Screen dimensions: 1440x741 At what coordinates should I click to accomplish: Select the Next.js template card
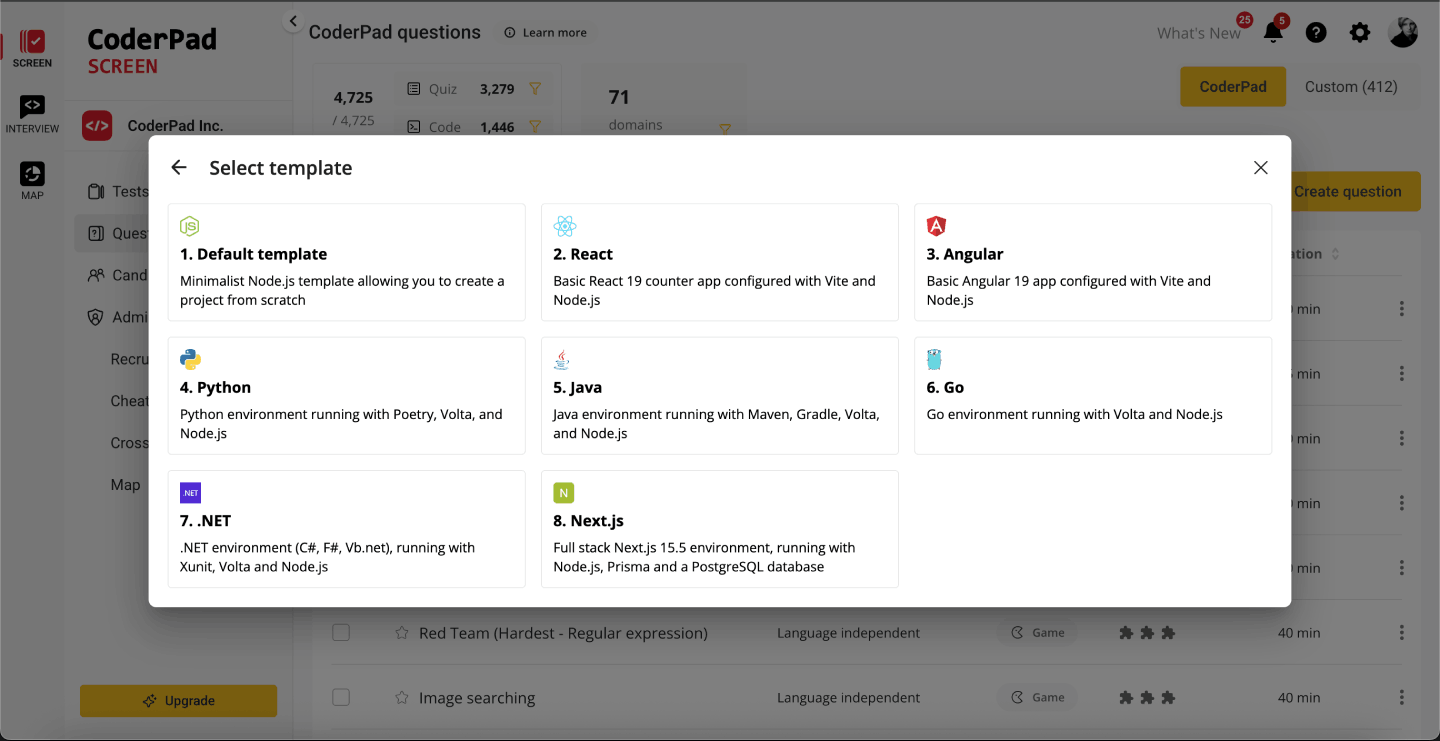[719, 528]
